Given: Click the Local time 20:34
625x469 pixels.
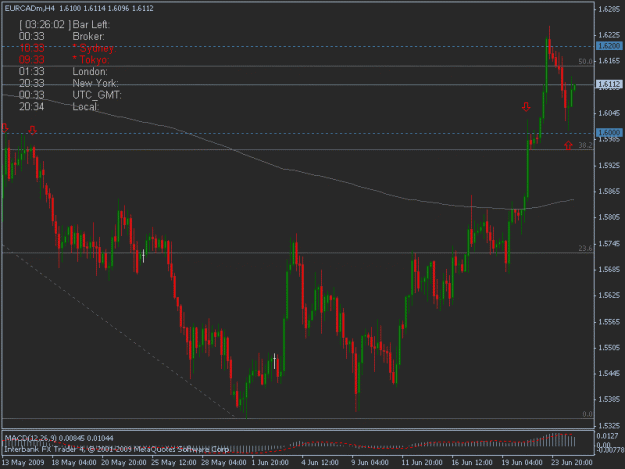Looking at the screenshot, I should coord(31,107).
